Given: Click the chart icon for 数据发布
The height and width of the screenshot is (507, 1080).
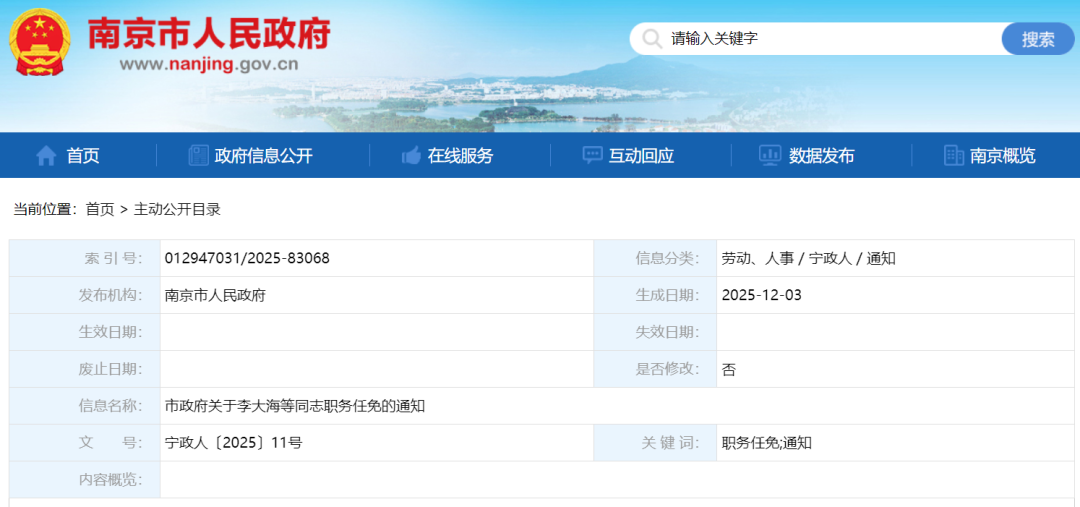Looking at the screenshot, I should pyautogui.click(x=770, y=156).
